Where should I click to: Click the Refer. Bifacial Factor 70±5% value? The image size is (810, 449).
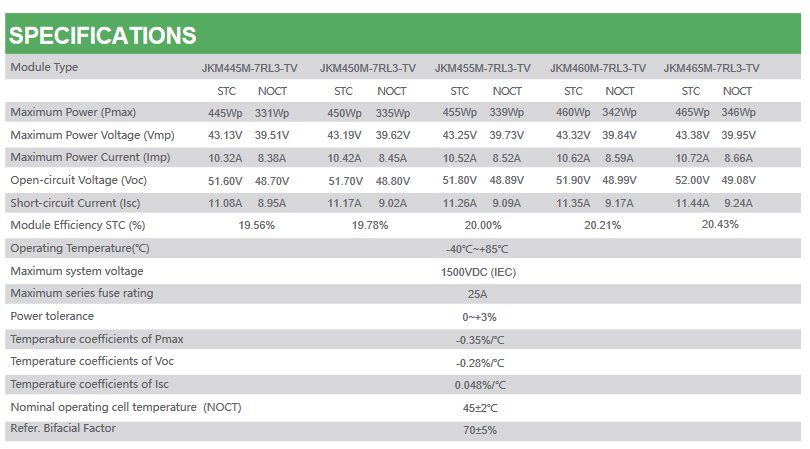(480, 430)
